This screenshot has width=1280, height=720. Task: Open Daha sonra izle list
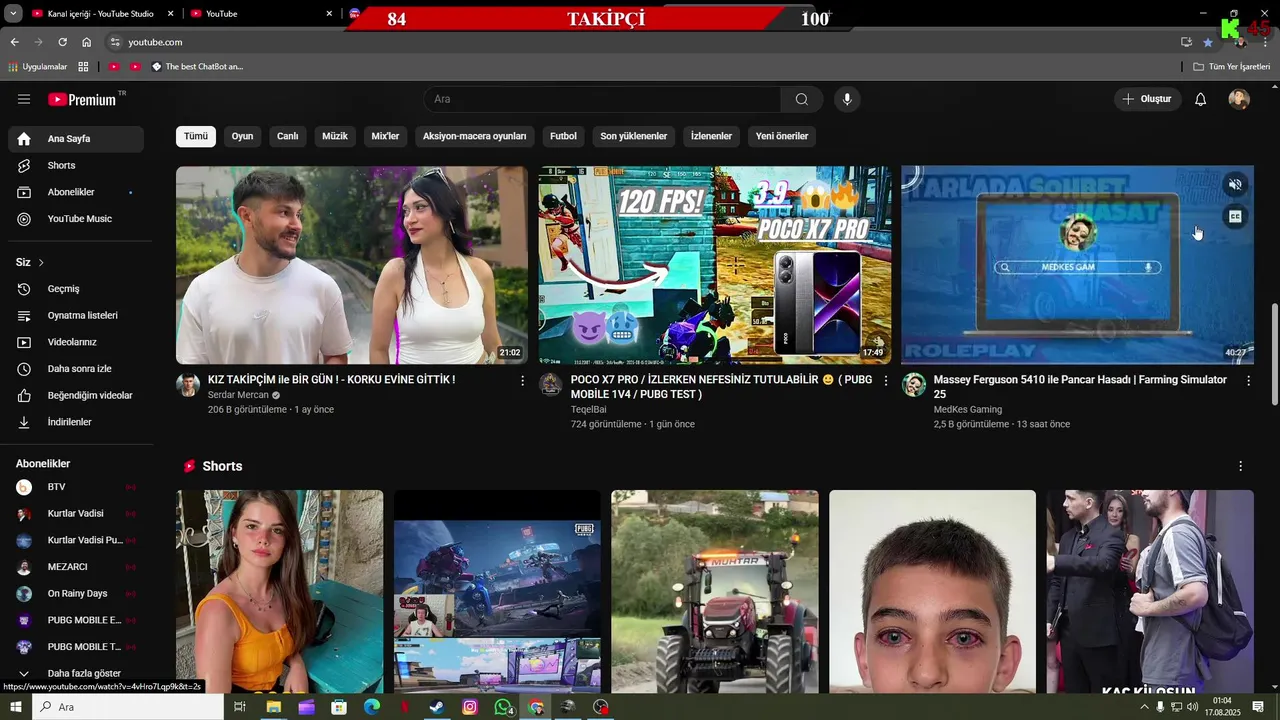[x=76, y=369]
